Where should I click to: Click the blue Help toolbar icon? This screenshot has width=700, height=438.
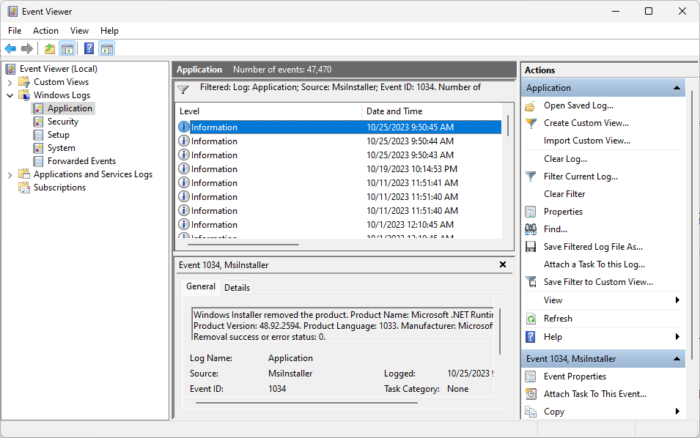coord(88,48)
